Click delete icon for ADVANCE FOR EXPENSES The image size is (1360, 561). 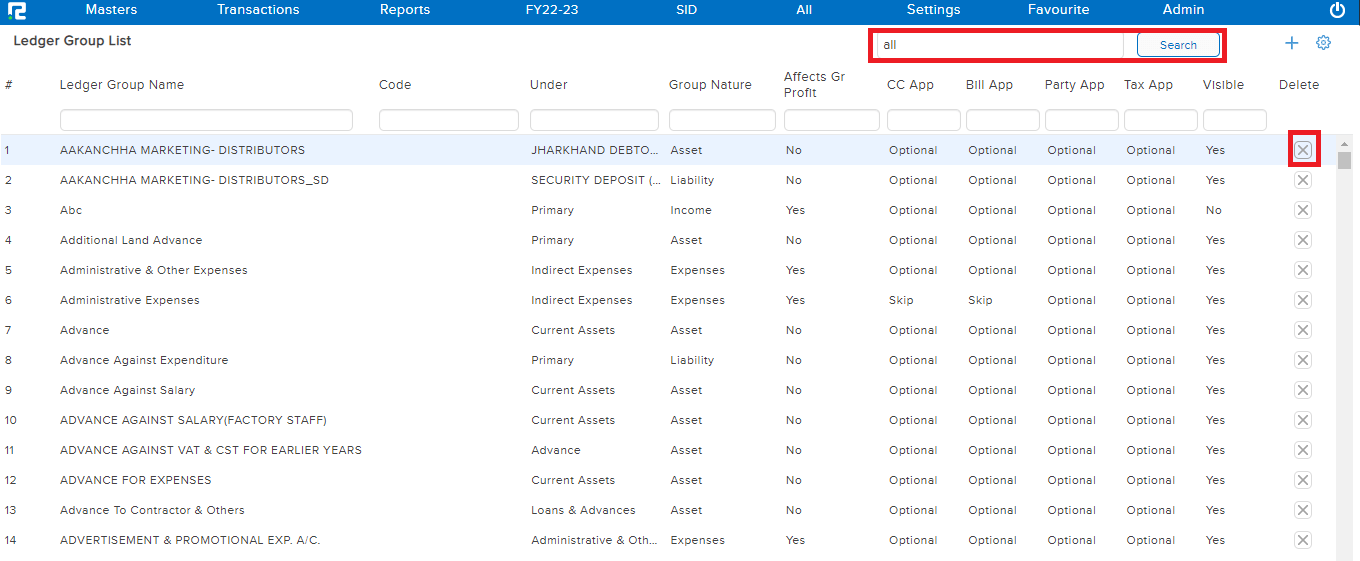tap(1303, 480)
